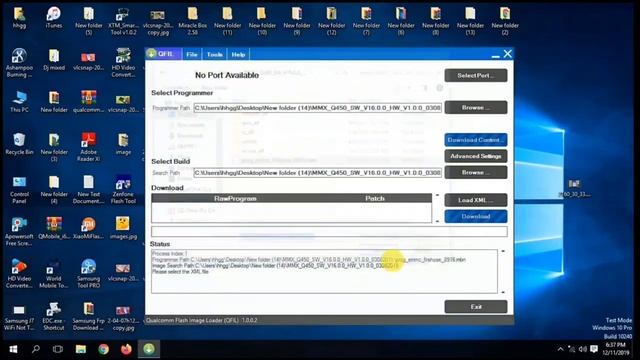Click the blue Download button

(476, 216)
